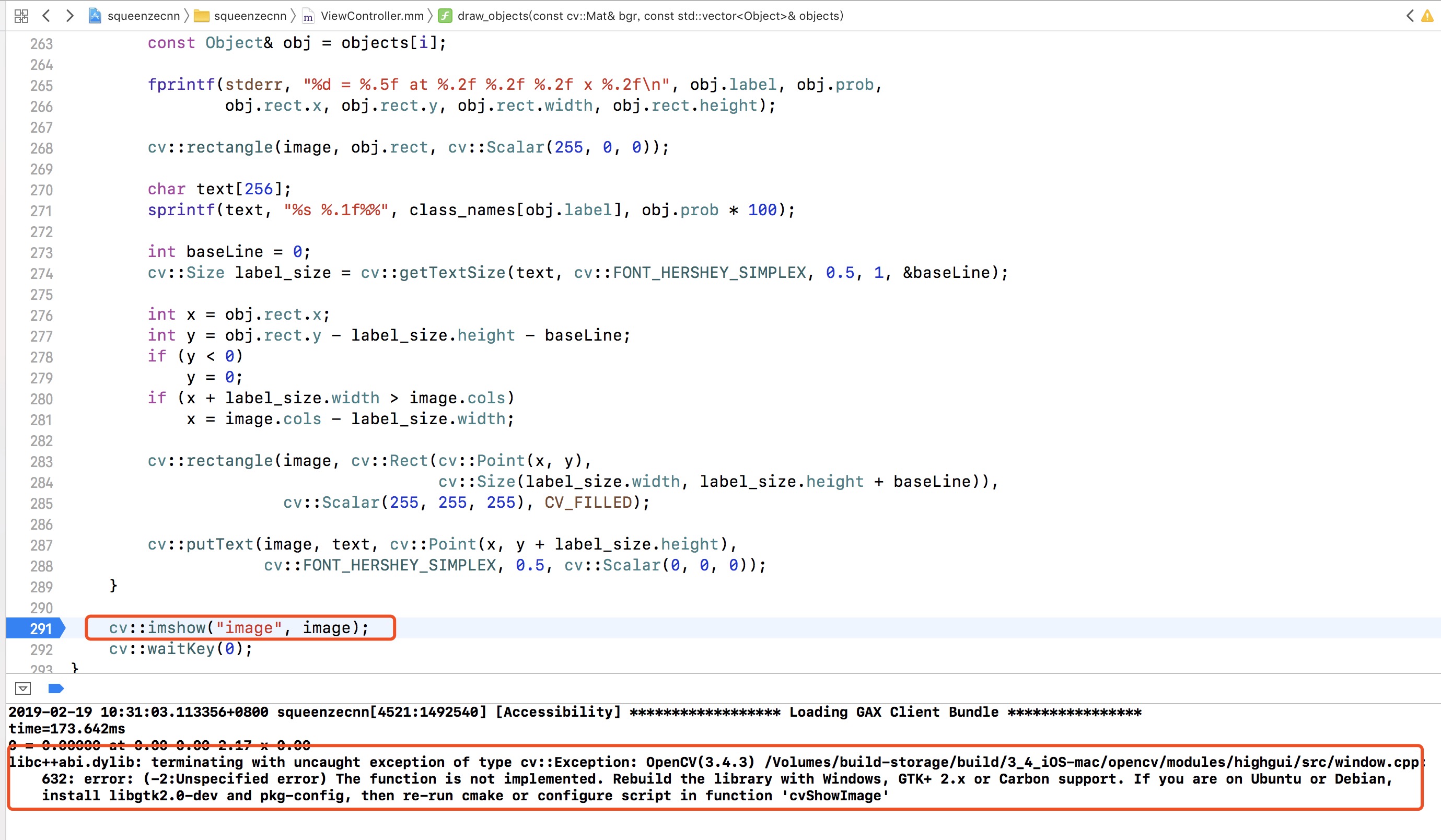Click the back navigation arrow
This screenshot has width=1441, height=840.
(47, 16)
